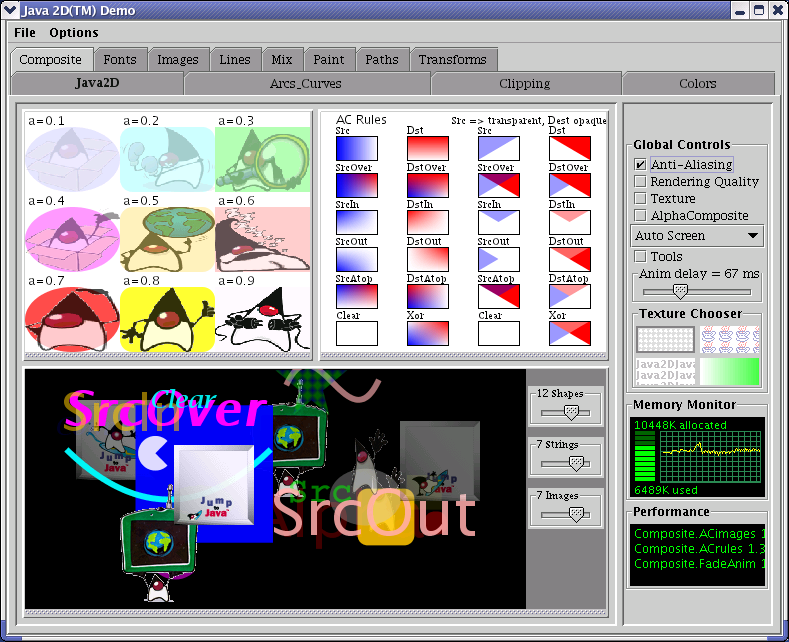Click the Anim delay = 67 ms label
Screen dimensions: 789x642
[x=699, y=274]
